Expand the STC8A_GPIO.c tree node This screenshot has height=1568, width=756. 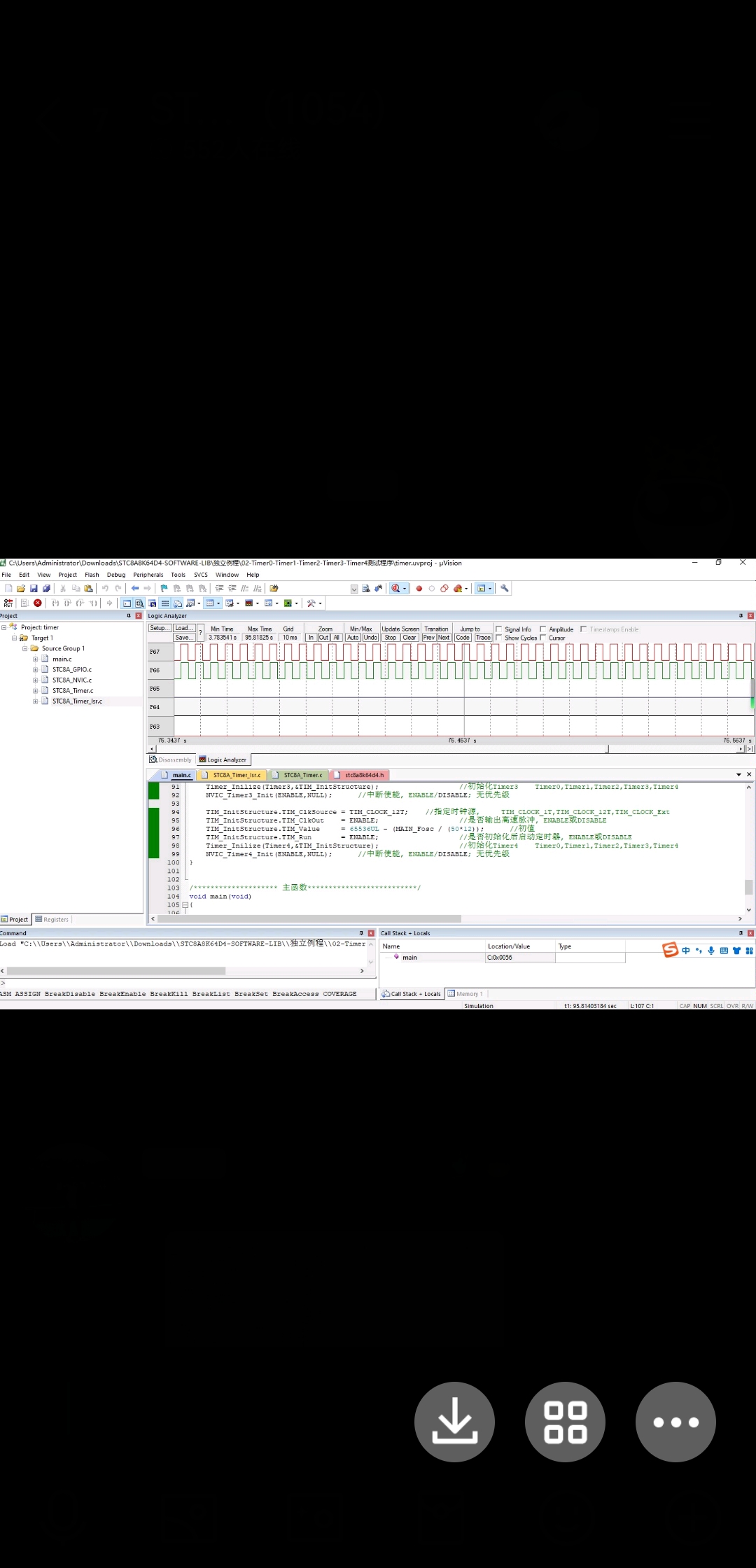pyautogui.click(x=35, y=670)
